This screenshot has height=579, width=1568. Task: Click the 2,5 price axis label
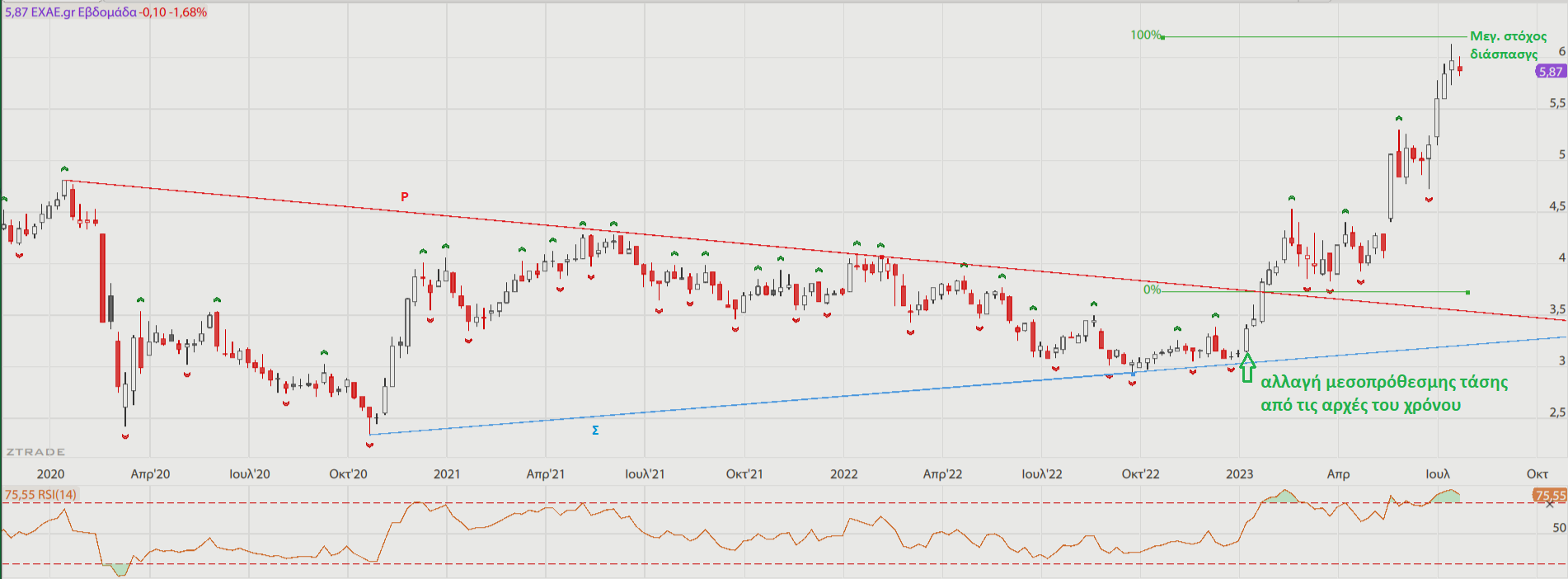[x=1557, y=412]
